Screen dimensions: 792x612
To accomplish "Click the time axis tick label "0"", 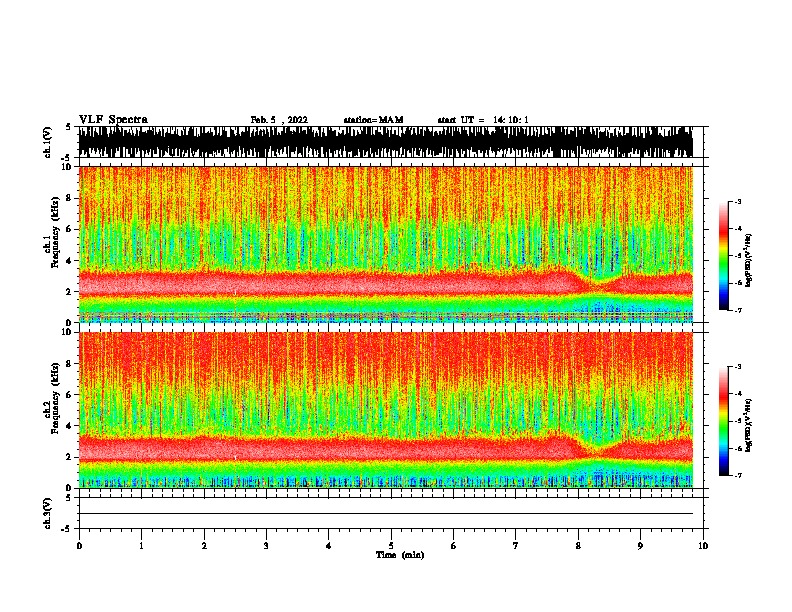I will [x=79, y=546].
